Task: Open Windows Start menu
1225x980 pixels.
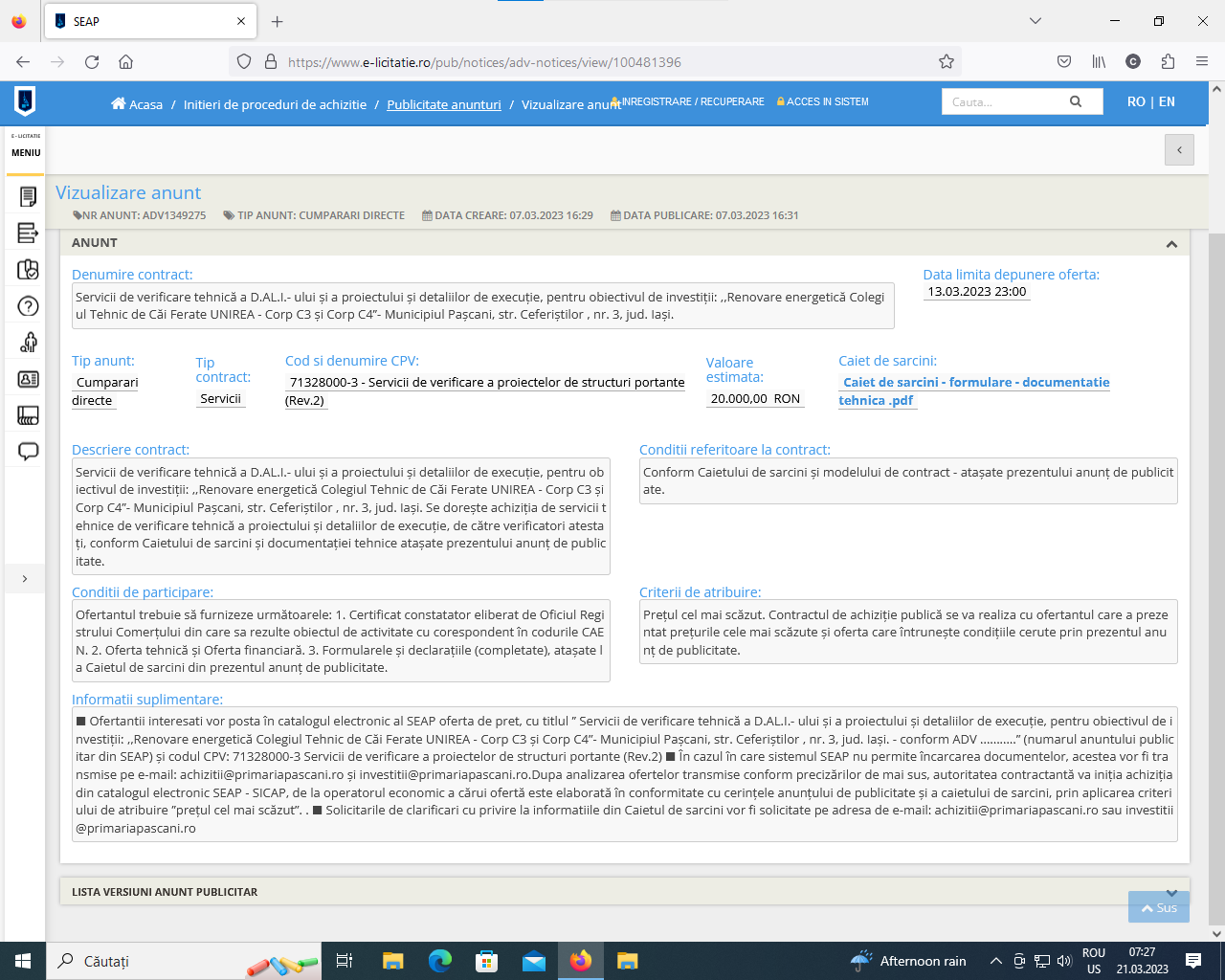Action: (x=23, y=961)
